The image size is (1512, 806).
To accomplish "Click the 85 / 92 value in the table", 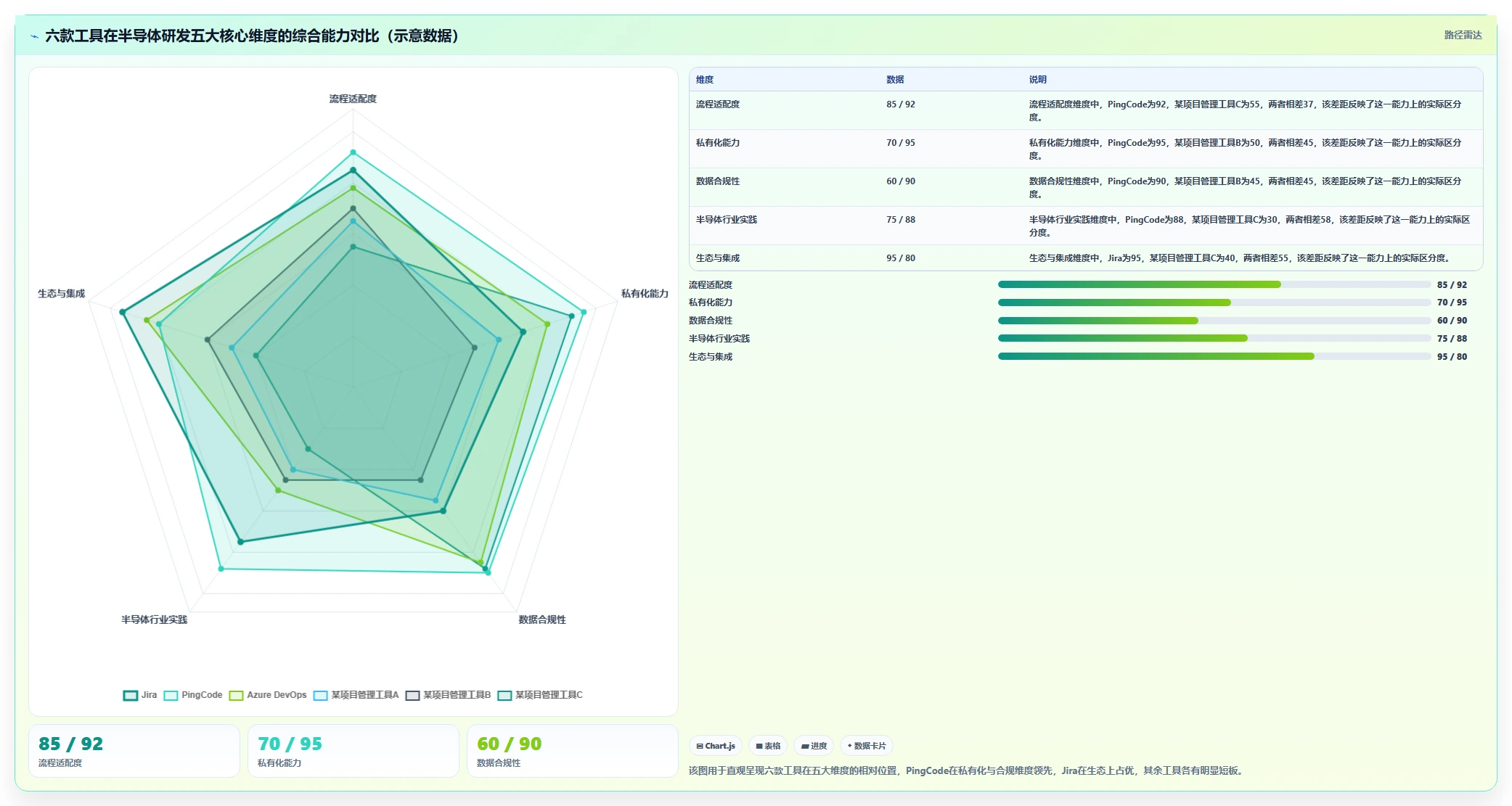I will pyautogui.click(x=901, y=104).
